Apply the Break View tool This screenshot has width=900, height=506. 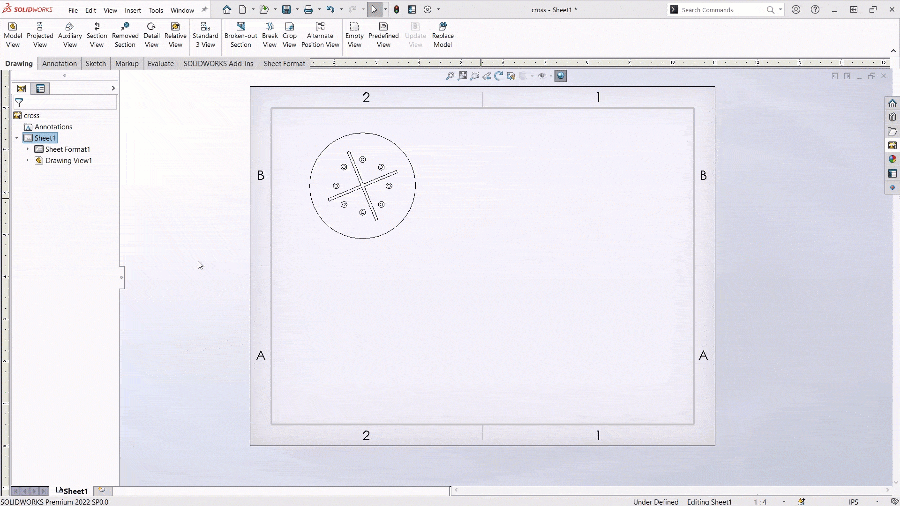pos(270,35)
